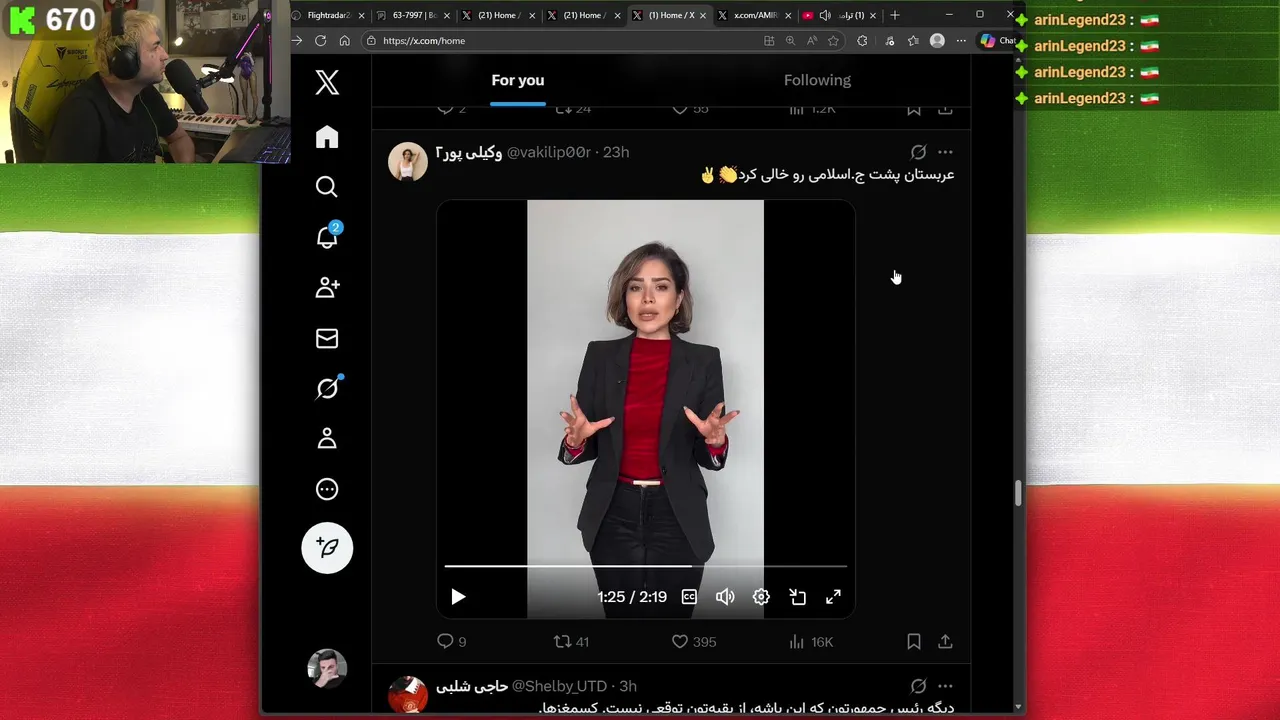Switch to the Flightradar browser tab
The image size is (1280, 720).
(328, 15)
